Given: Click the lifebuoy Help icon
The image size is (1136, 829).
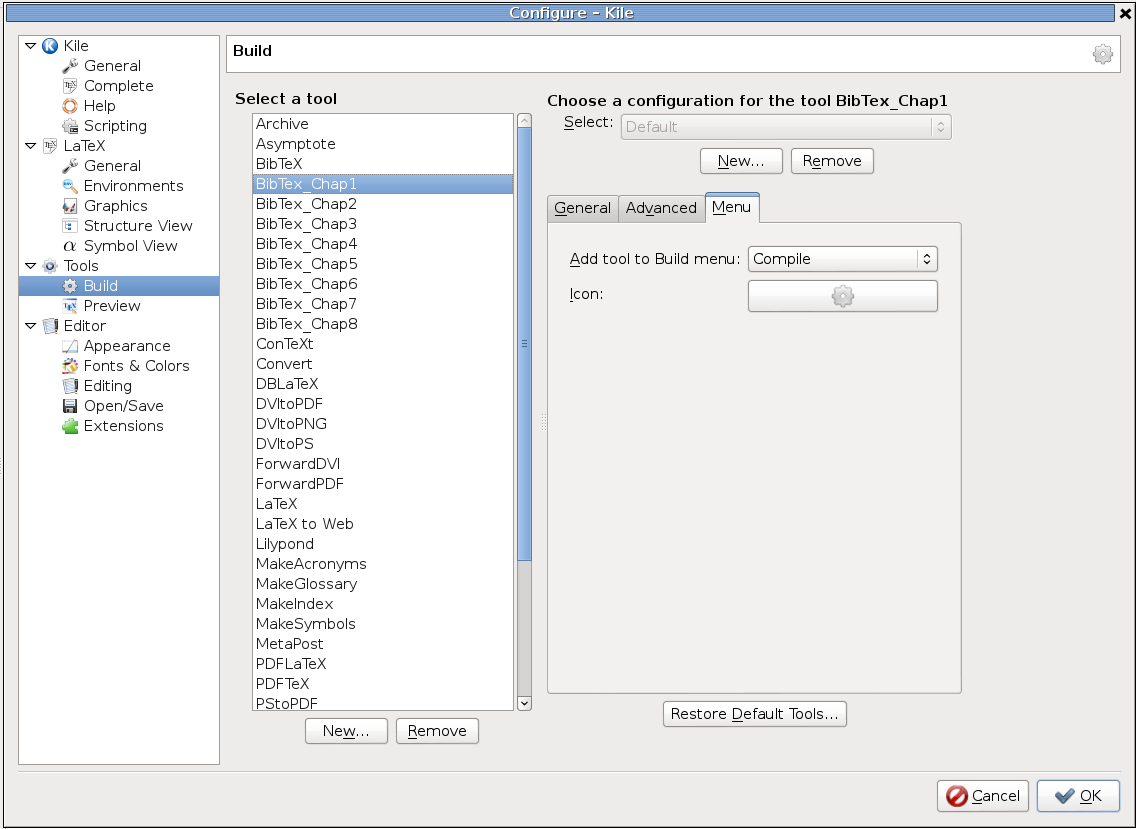Looking at the screenshot, I should (70, 106).
